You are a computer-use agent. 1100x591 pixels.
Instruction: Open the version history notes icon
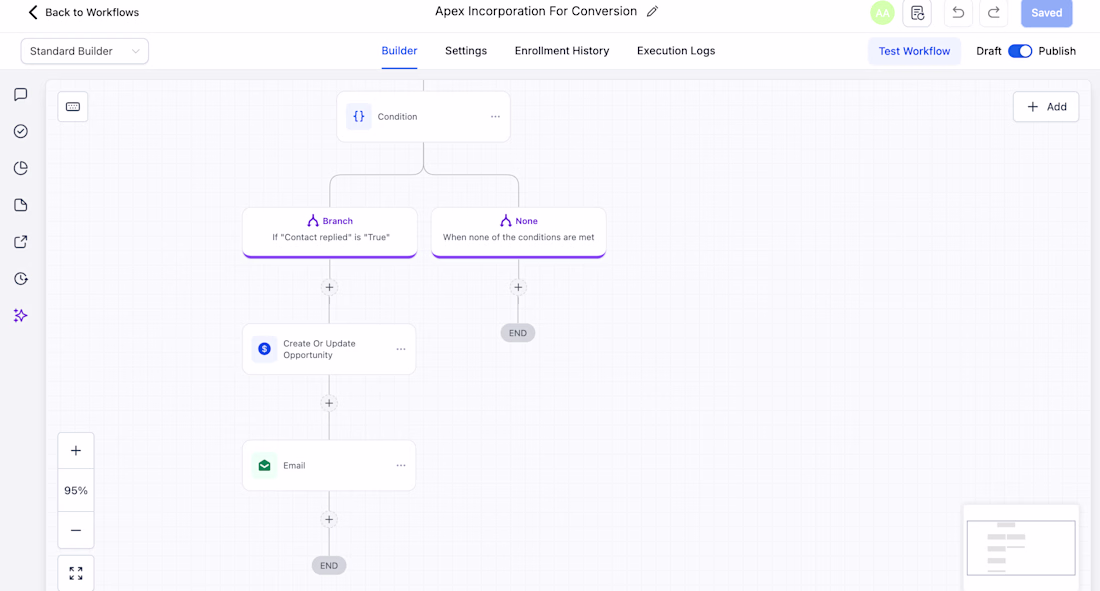[917, 13]
